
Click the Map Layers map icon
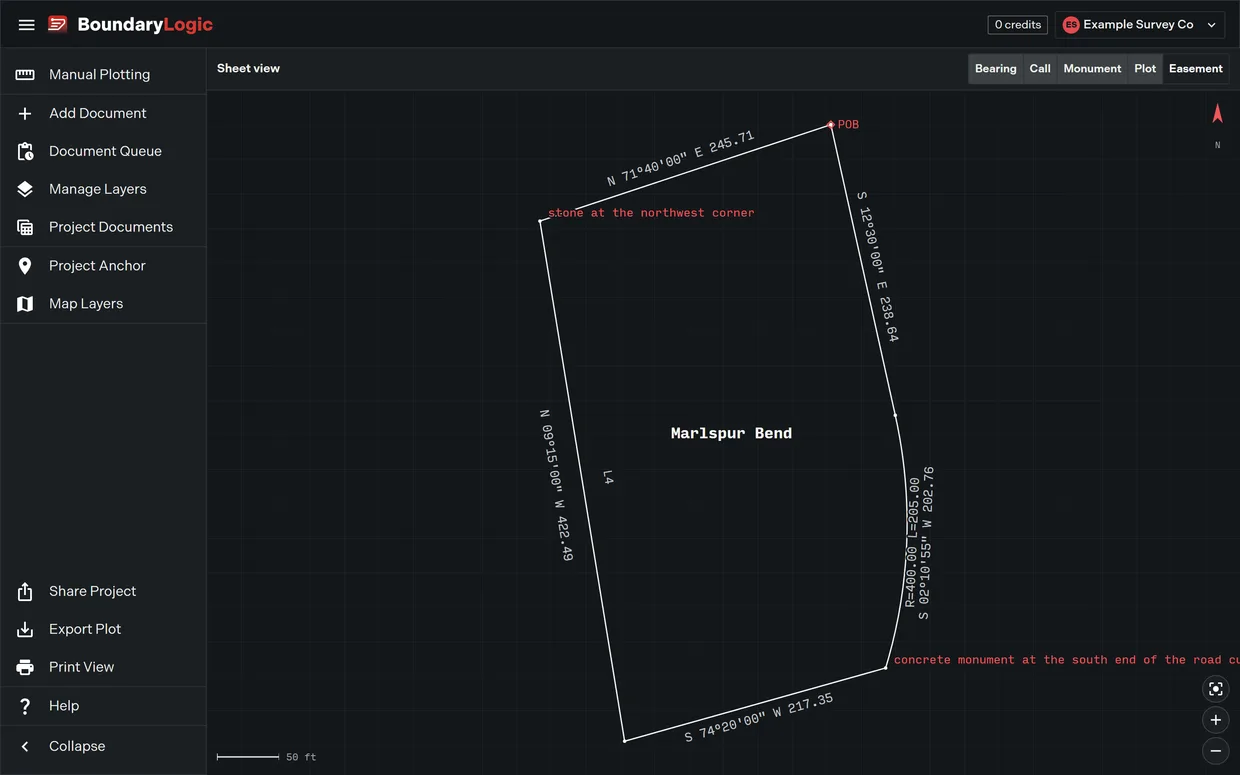tap(25, 304)
